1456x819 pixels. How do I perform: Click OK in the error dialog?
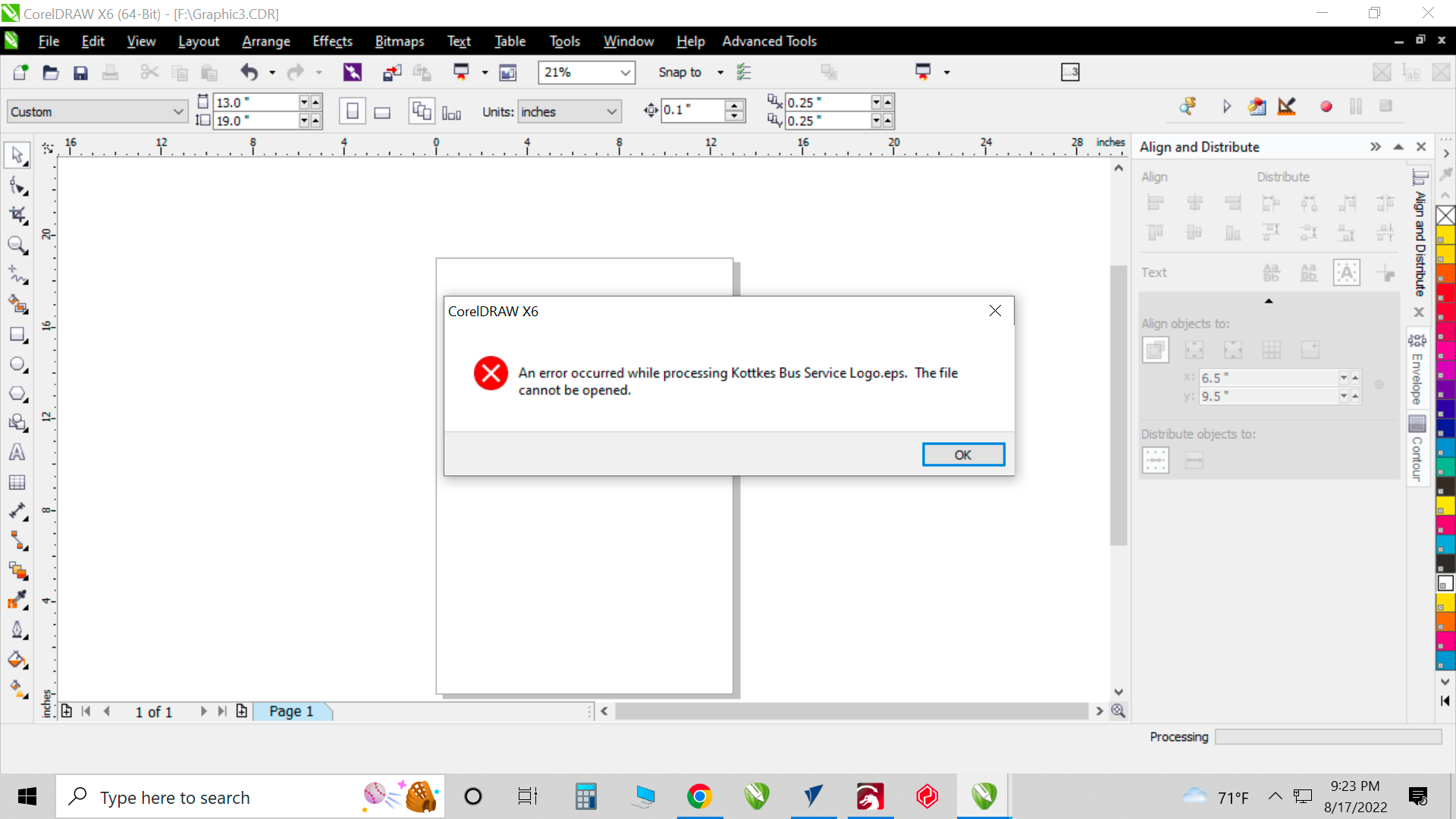point(962,454)
